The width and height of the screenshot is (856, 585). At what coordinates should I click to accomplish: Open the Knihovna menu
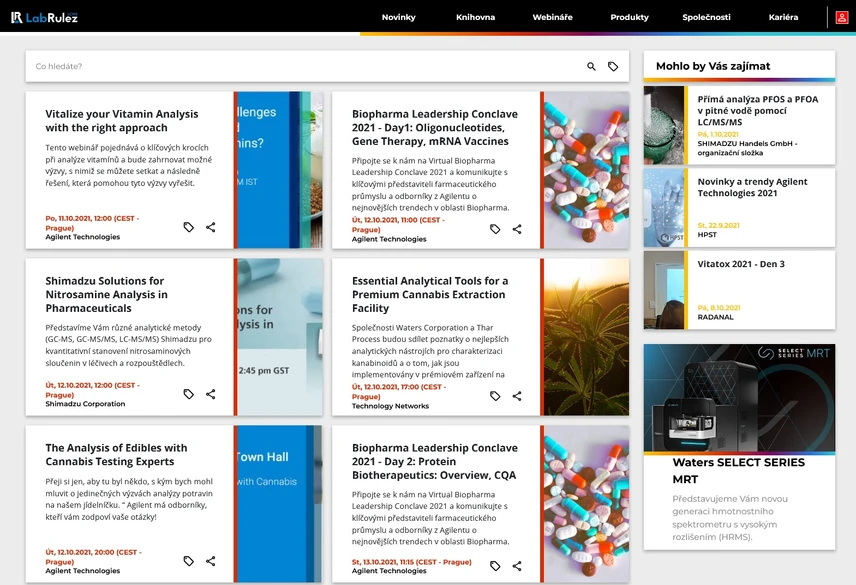point(475,17)
